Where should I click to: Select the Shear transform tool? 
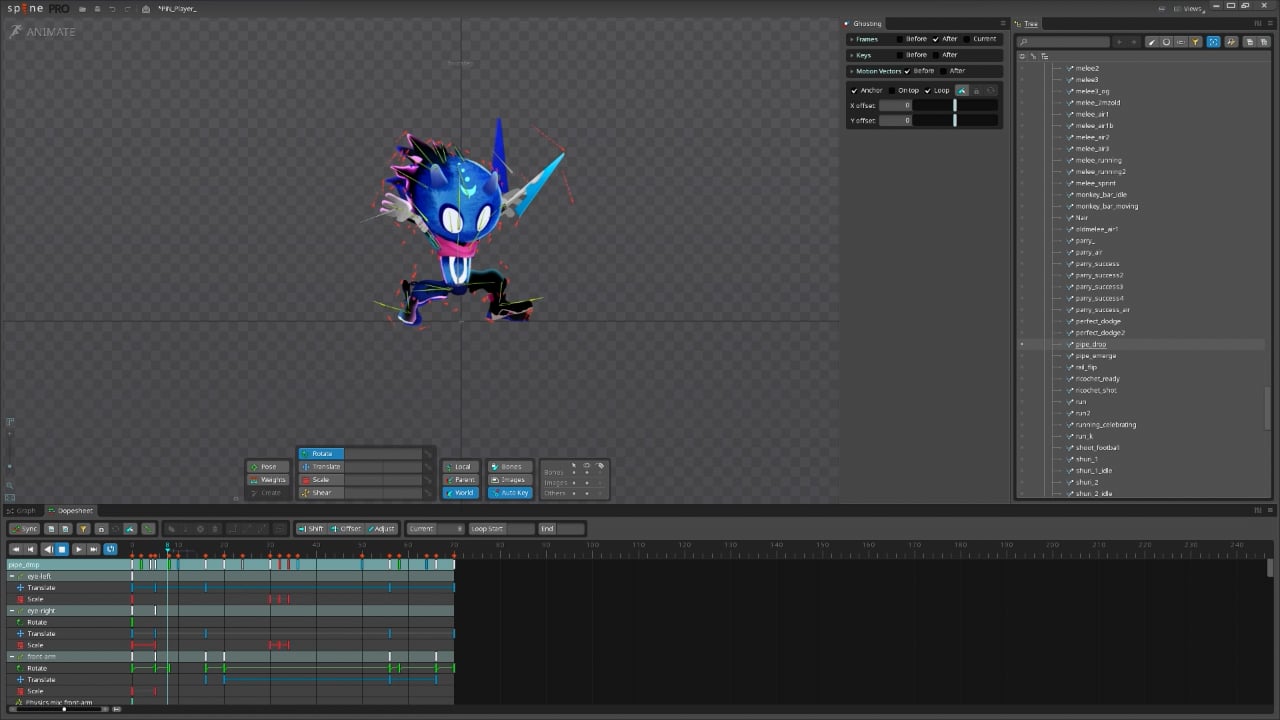(321, 493)
